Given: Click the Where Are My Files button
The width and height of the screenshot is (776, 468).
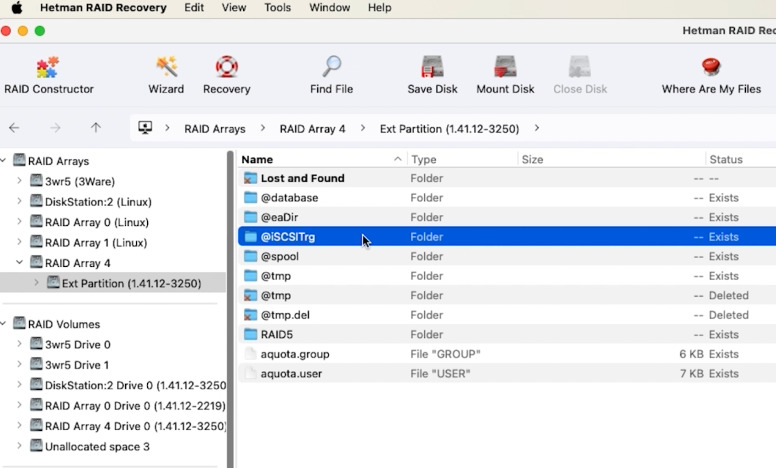Looking at the screenshot, I should tap(711, 75).
